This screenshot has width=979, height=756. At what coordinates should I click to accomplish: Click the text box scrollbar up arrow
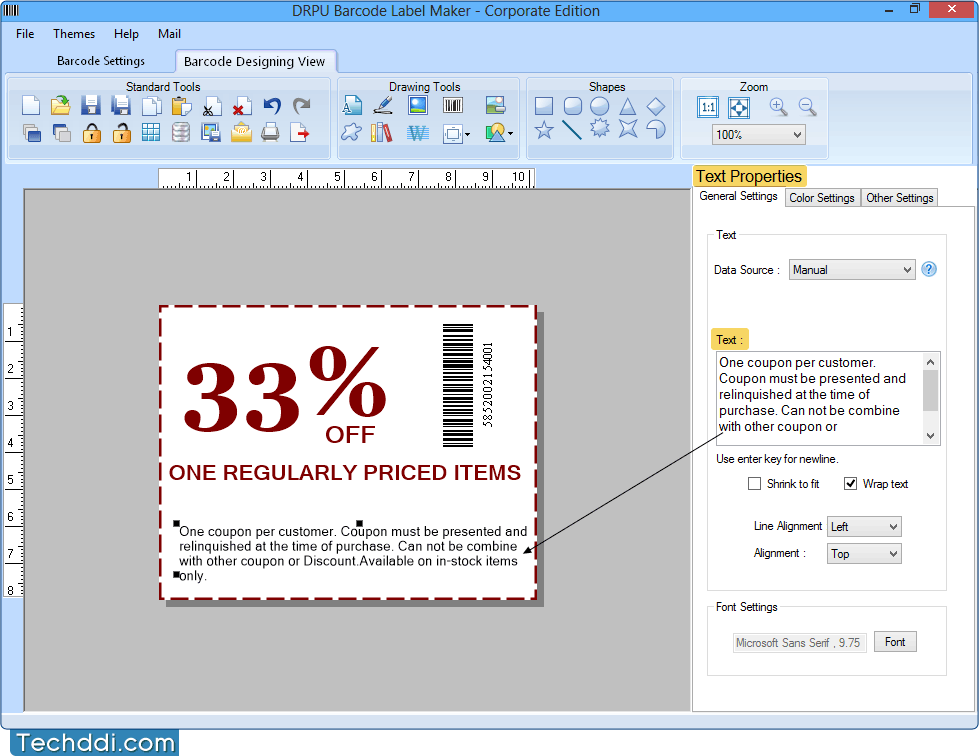(x=930, y=361)
